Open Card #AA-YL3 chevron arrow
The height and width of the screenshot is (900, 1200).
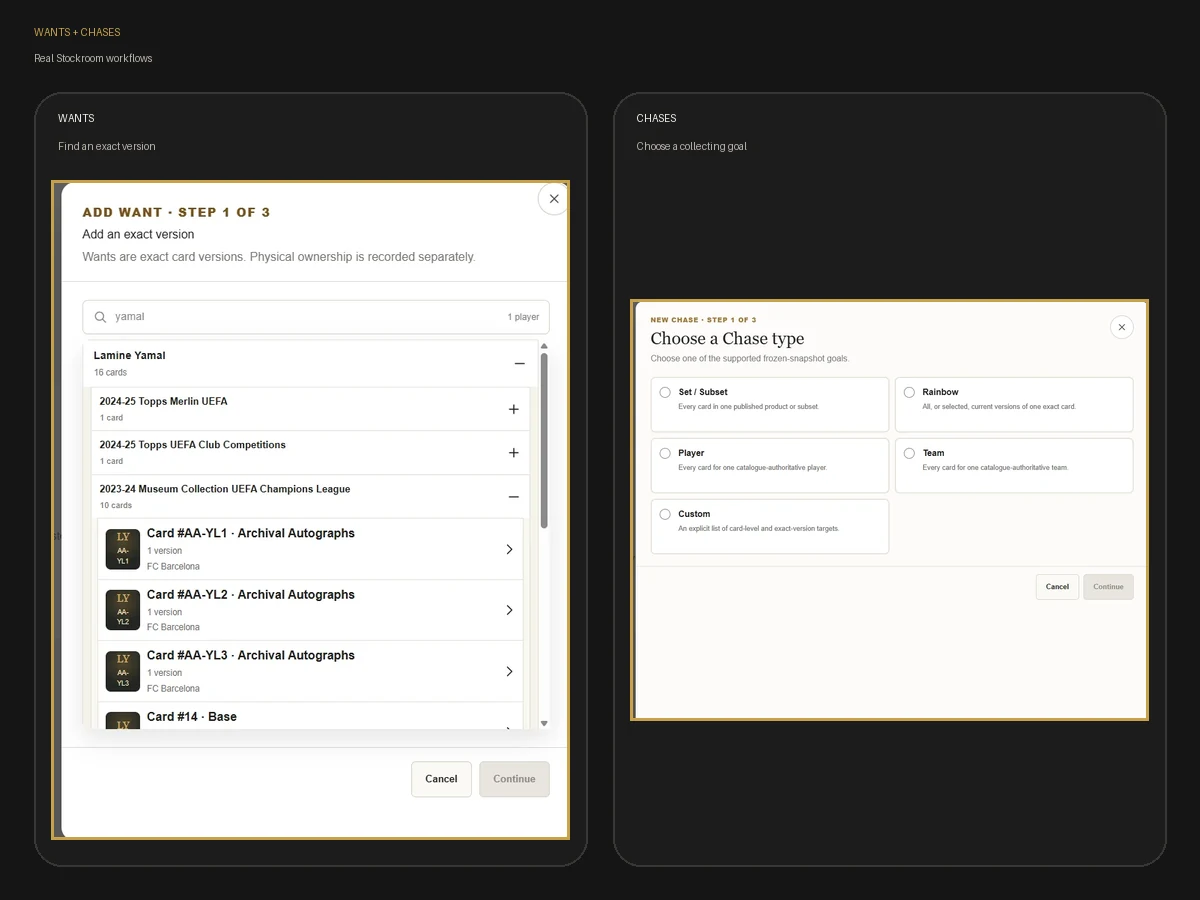click(x=509, y=671)
